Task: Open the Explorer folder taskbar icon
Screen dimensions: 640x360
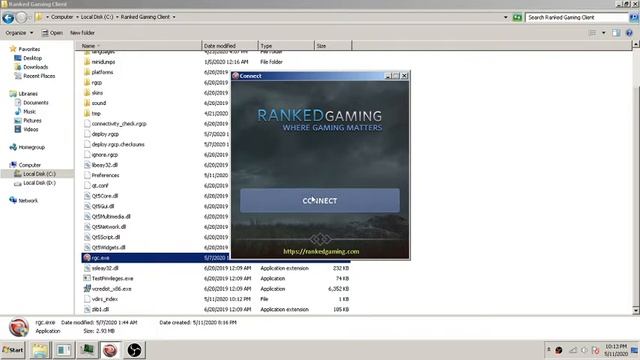Action: [40, 350]
